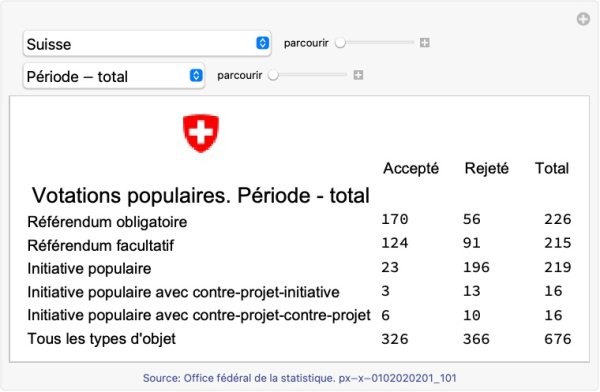Click the Office fédéral de la statistique source link
600x392 pixels.
[300, 378]
